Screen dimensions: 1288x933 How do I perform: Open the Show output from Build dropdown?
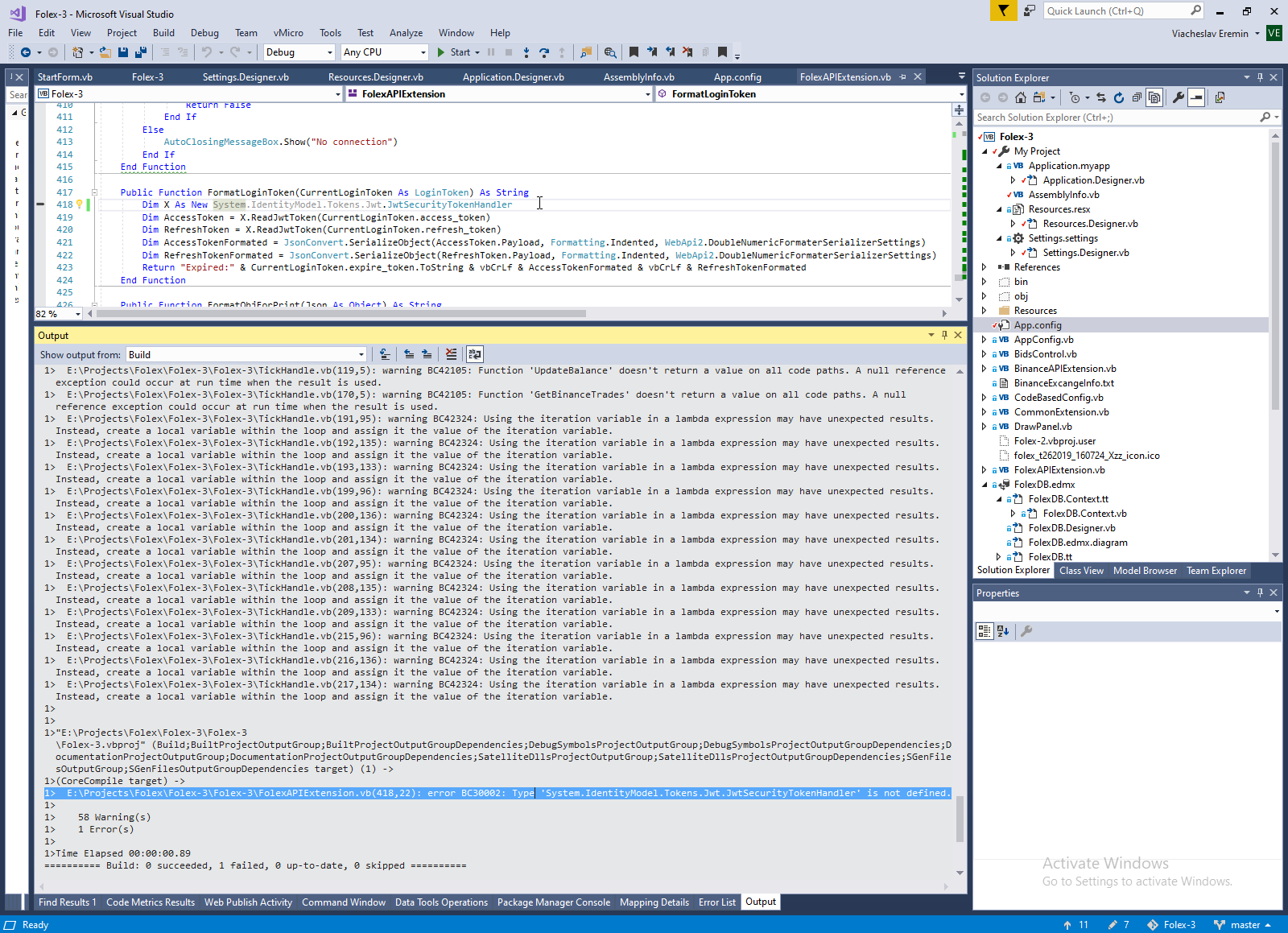[x=246, y=354]
